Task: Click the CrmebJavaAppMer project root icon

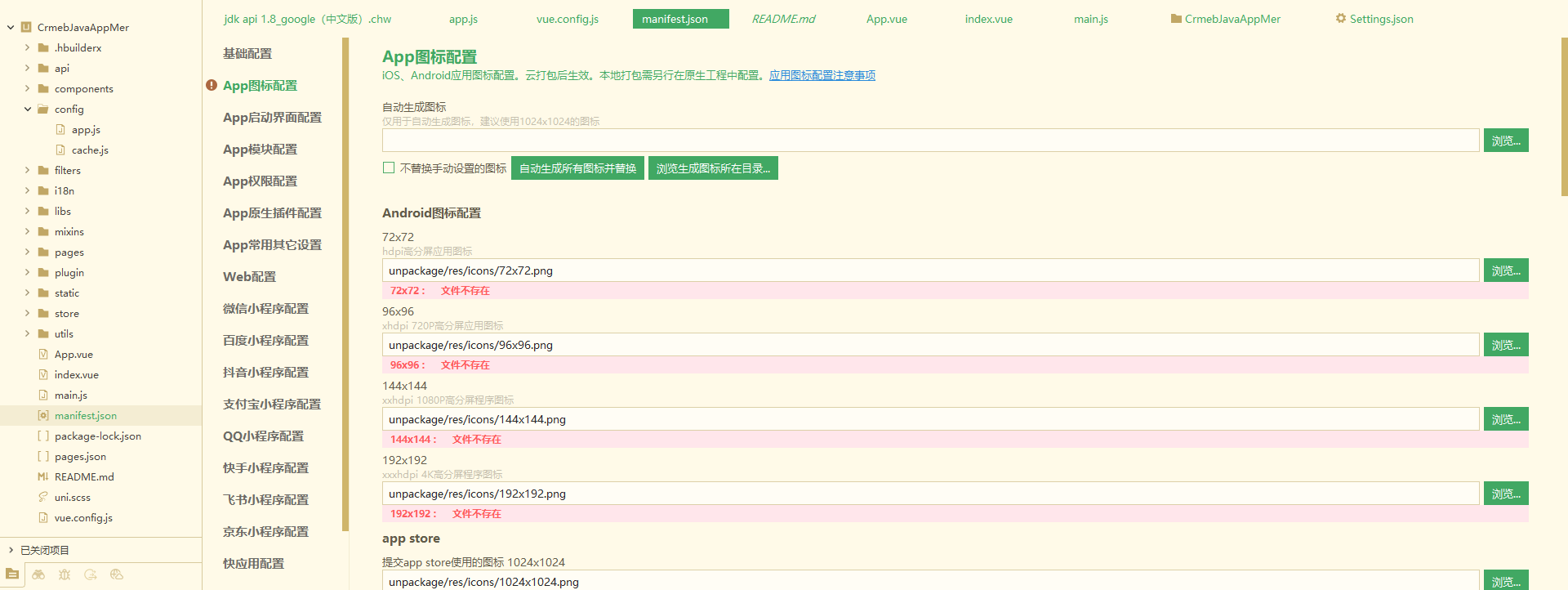Action: click(x=26, y=27)
